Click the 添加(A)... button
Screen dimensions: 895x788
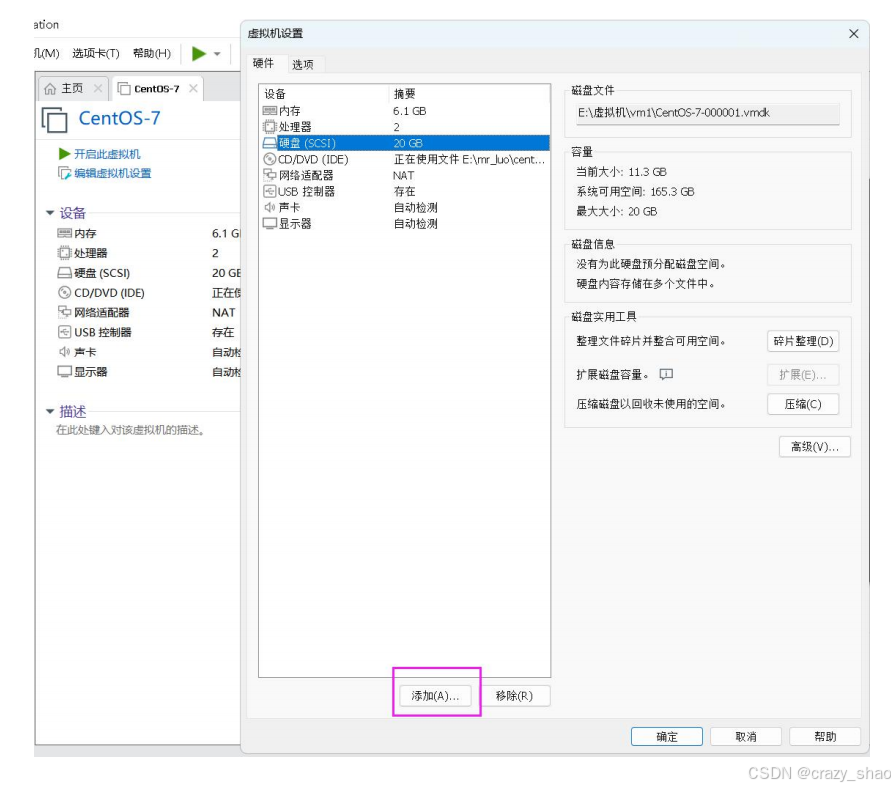pos(435,696)
